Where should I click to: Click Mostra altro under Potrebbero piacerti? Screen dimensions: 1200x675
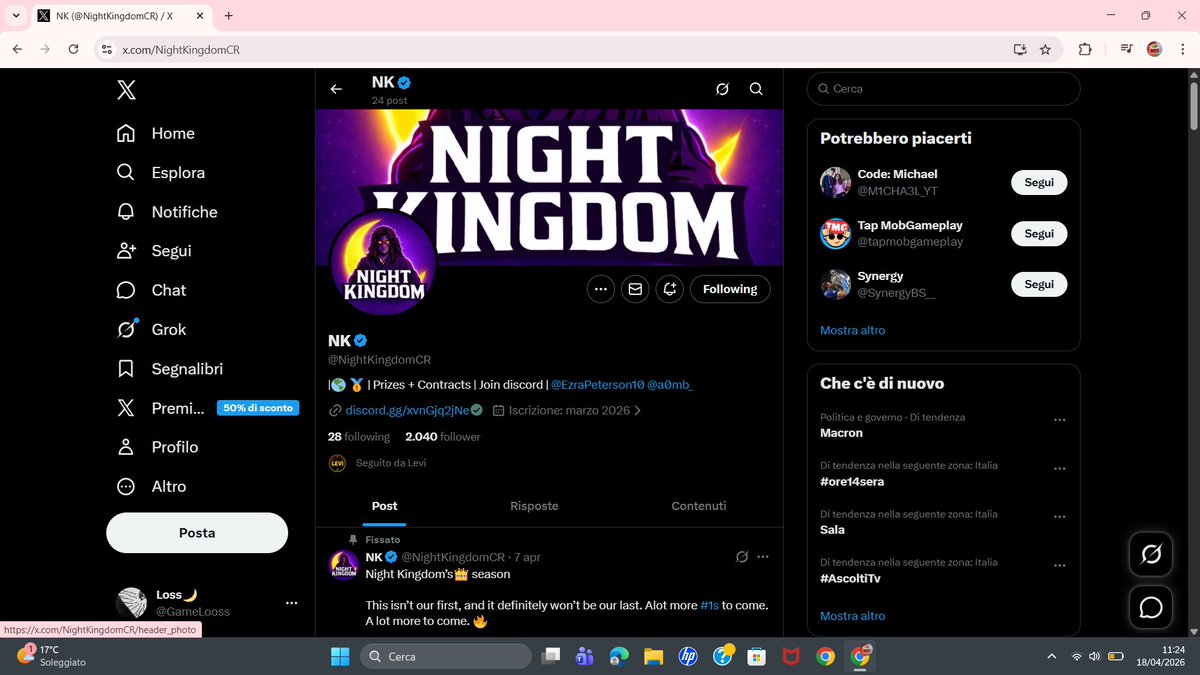(x=852, y=330)
